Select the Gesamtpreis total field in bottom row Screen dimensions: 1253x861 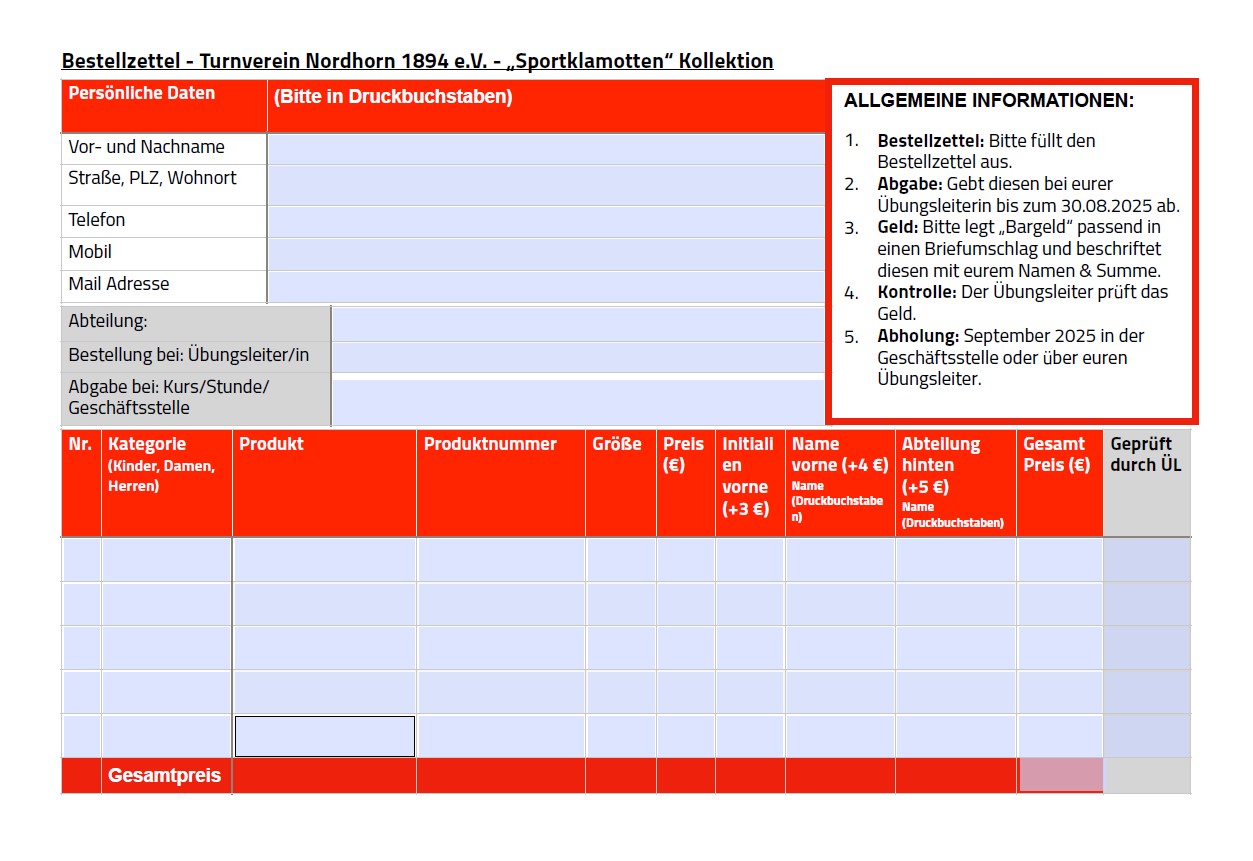[x=1060, y=775]
